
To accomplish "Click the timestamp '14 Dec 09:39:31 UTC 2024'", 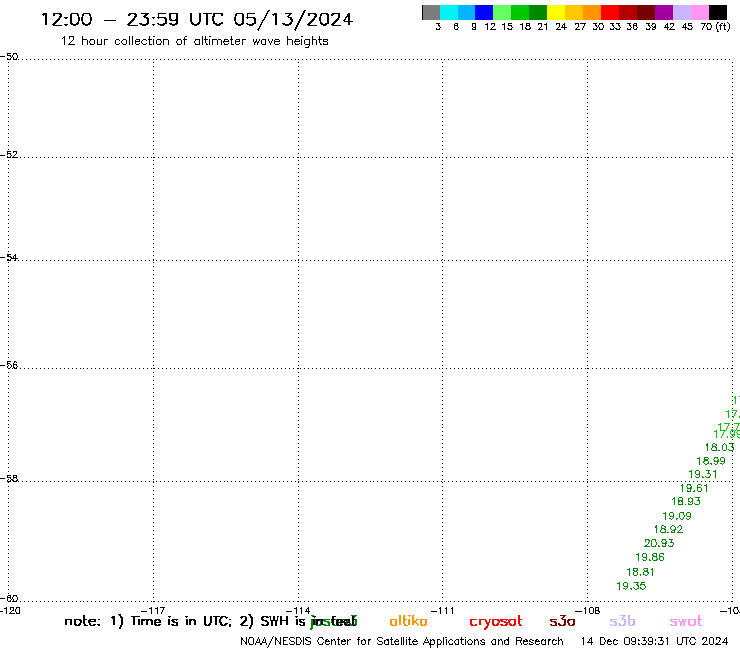I will click(654, 642).
